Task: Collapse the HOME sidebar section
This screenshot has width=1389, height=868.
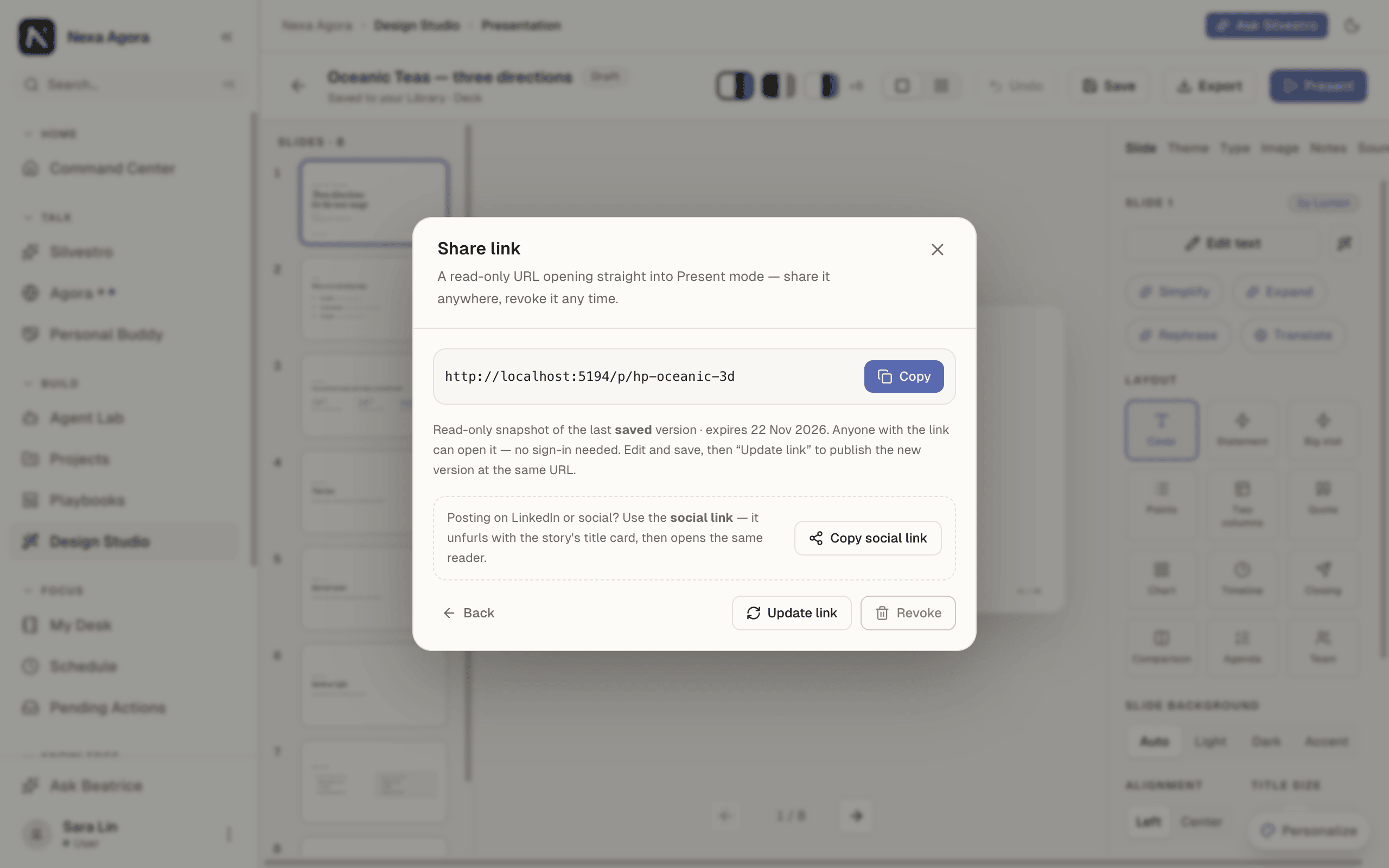Action: 50,134
